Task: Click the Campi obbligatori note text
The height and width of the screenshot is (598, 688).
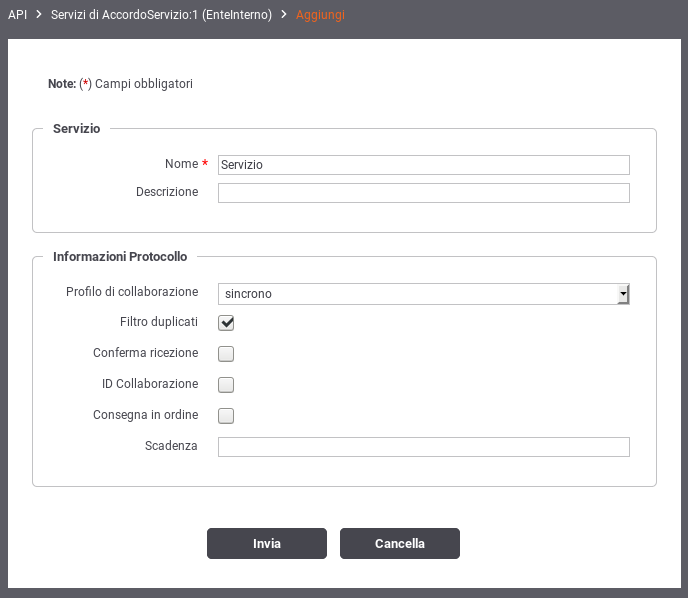Action: [x=144, y=84]
